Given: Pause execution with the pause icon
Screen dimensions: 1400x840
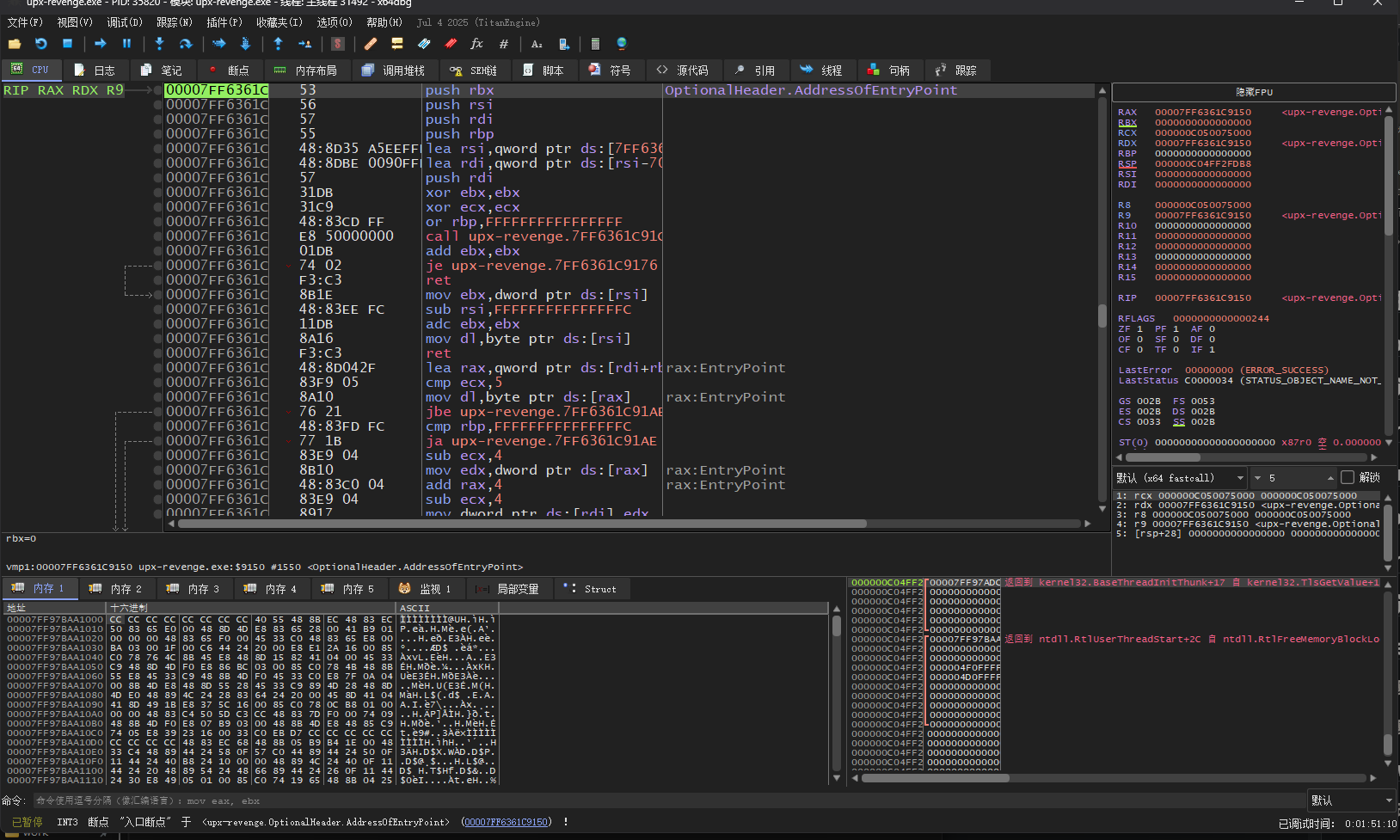Looking at the screenshot, I should [126, 44].
